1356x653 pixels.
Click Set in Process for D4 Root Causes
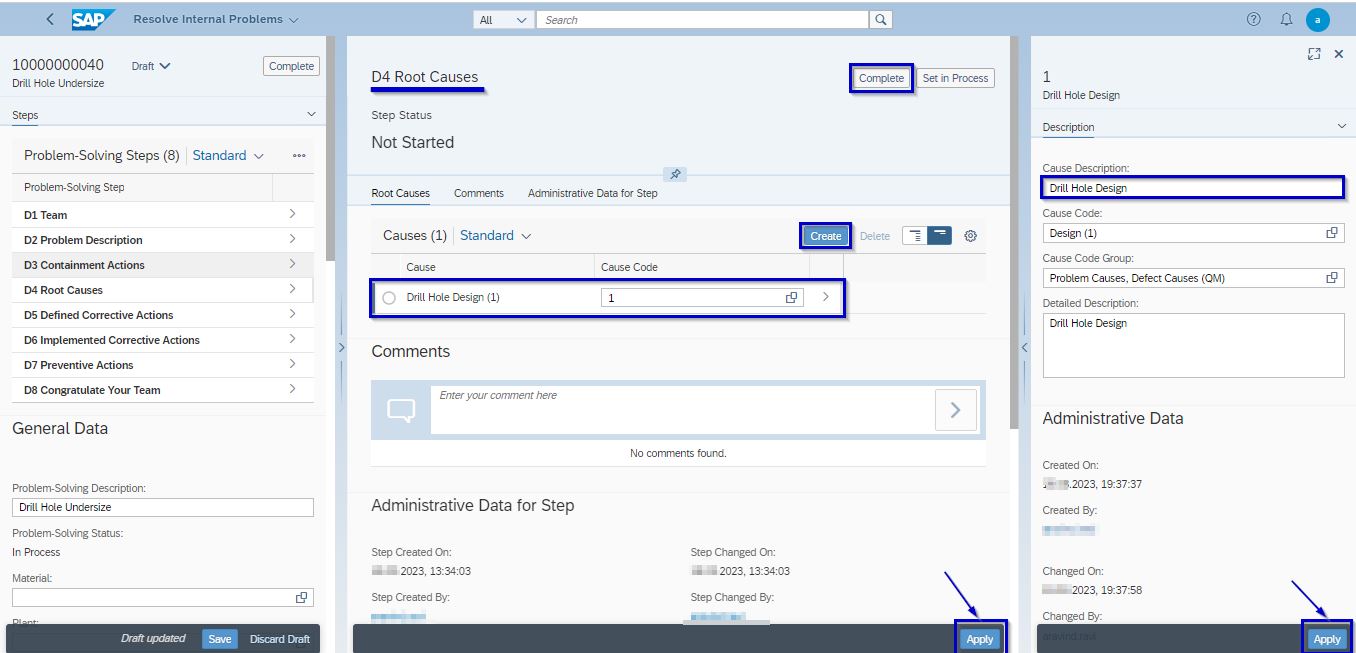pyautogui.click(x=955, y=77)
